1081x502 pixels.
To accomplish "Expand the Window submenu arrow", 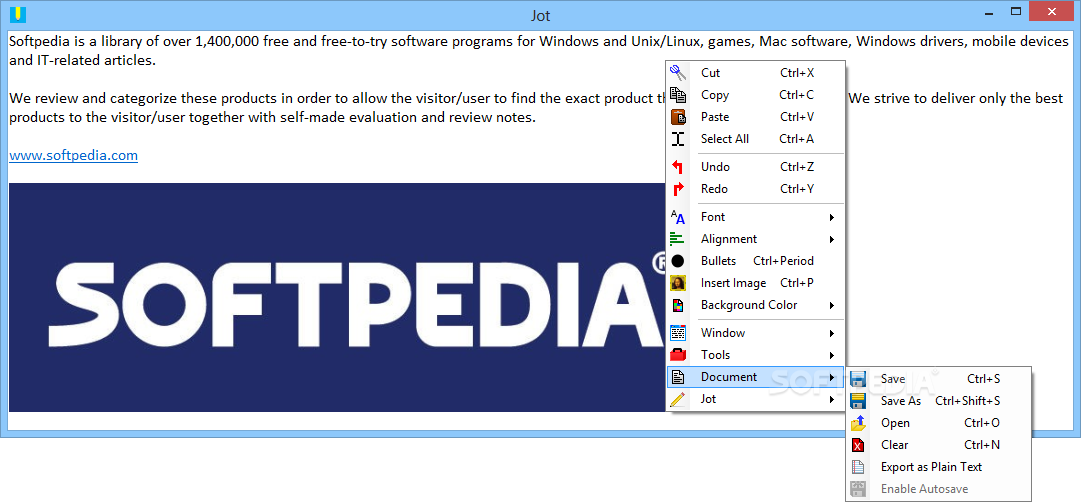I will coord(832,333).
